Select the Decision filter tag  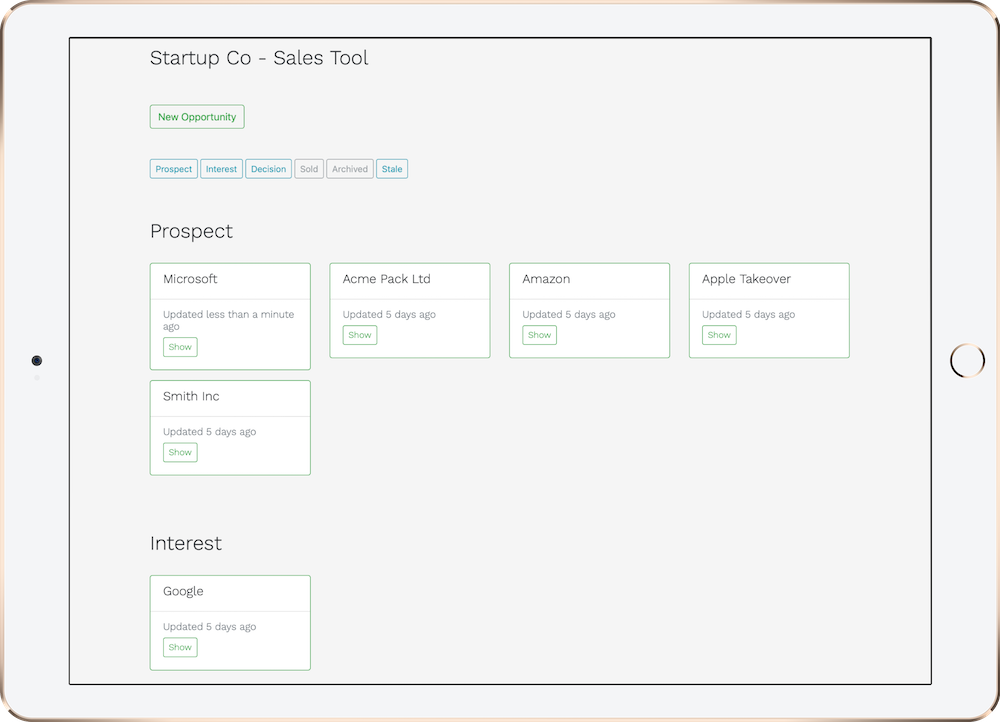268,168
